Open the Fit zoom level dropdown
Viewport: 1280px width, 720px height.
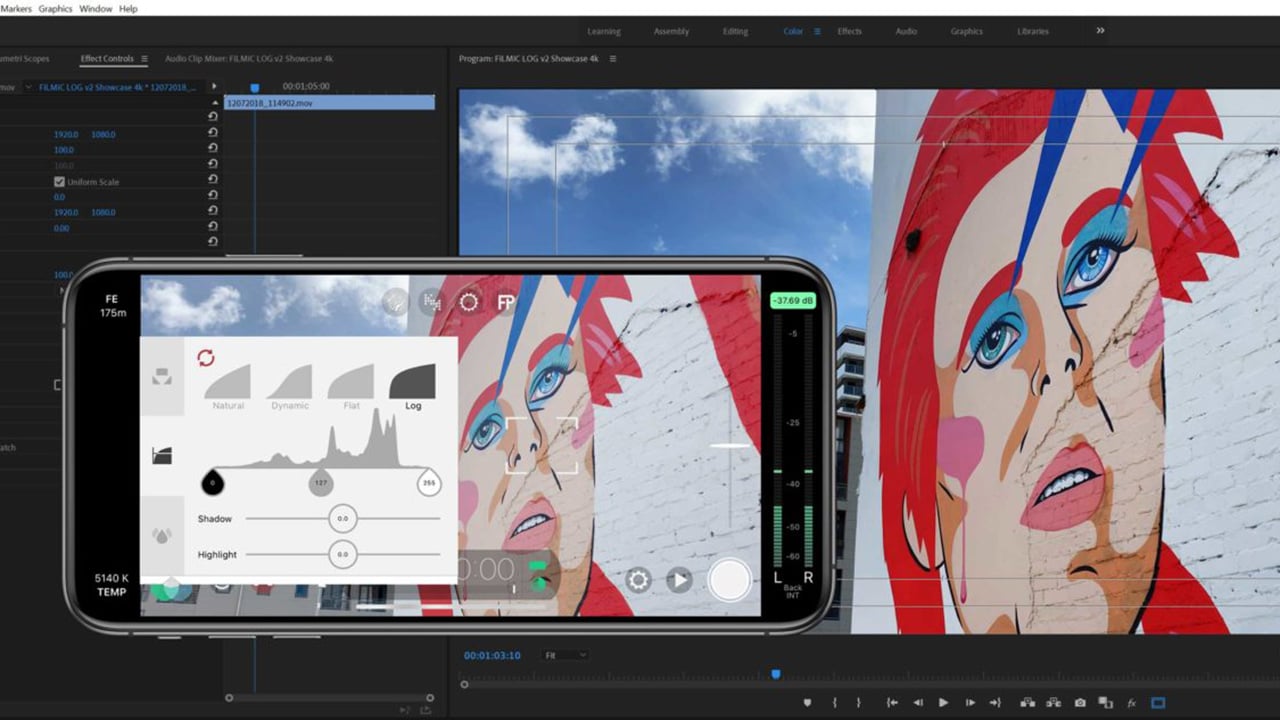tap(565, 655)
